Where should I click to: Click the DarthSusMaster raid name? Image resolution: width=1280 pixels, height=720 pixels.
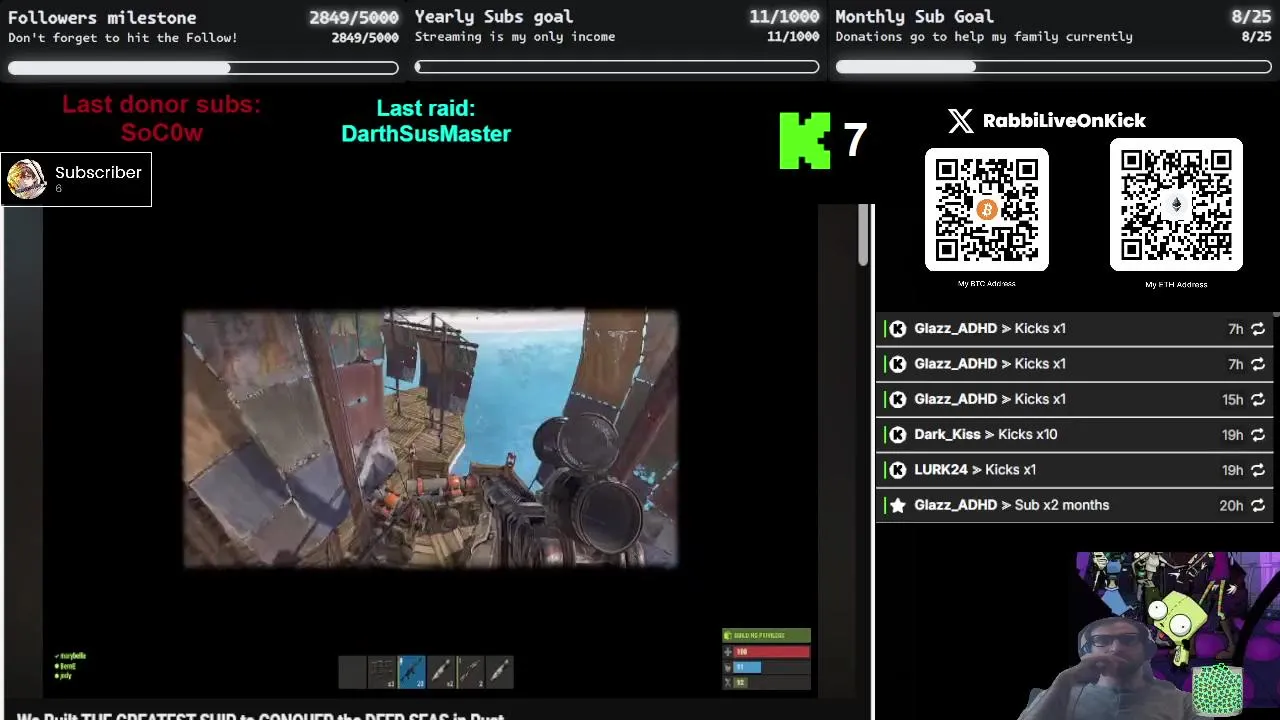426,134
